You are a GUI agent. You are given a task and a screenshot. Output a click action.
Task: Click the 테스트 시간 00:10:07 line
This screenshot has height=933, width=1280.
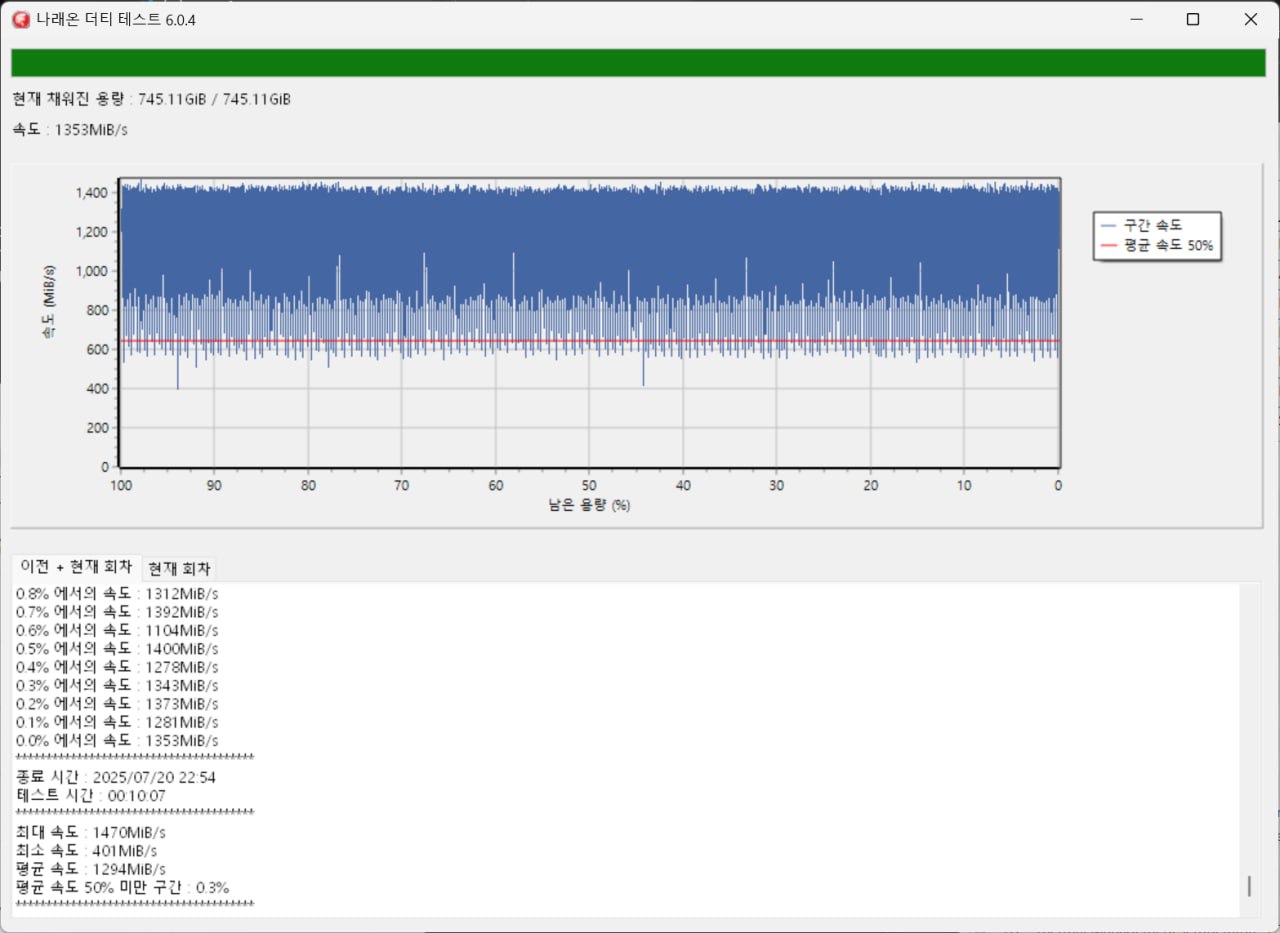pos(91,796)
